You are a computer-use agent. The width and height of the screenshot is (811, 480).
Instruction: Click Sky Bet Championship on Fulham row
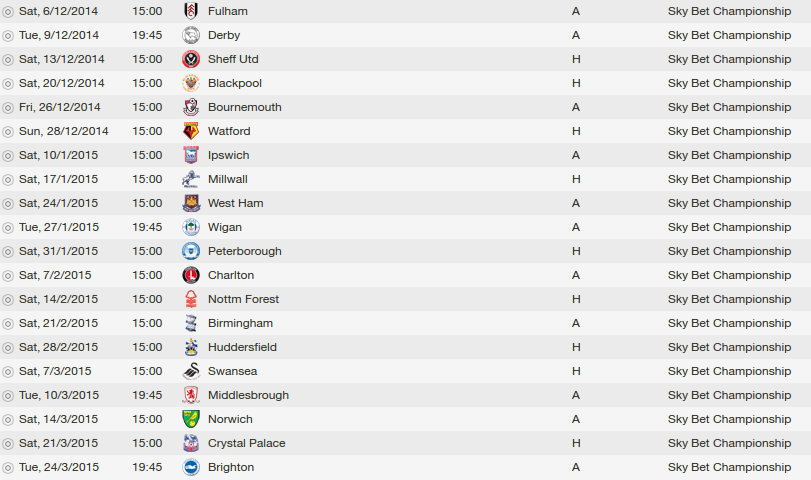(729, 11)
